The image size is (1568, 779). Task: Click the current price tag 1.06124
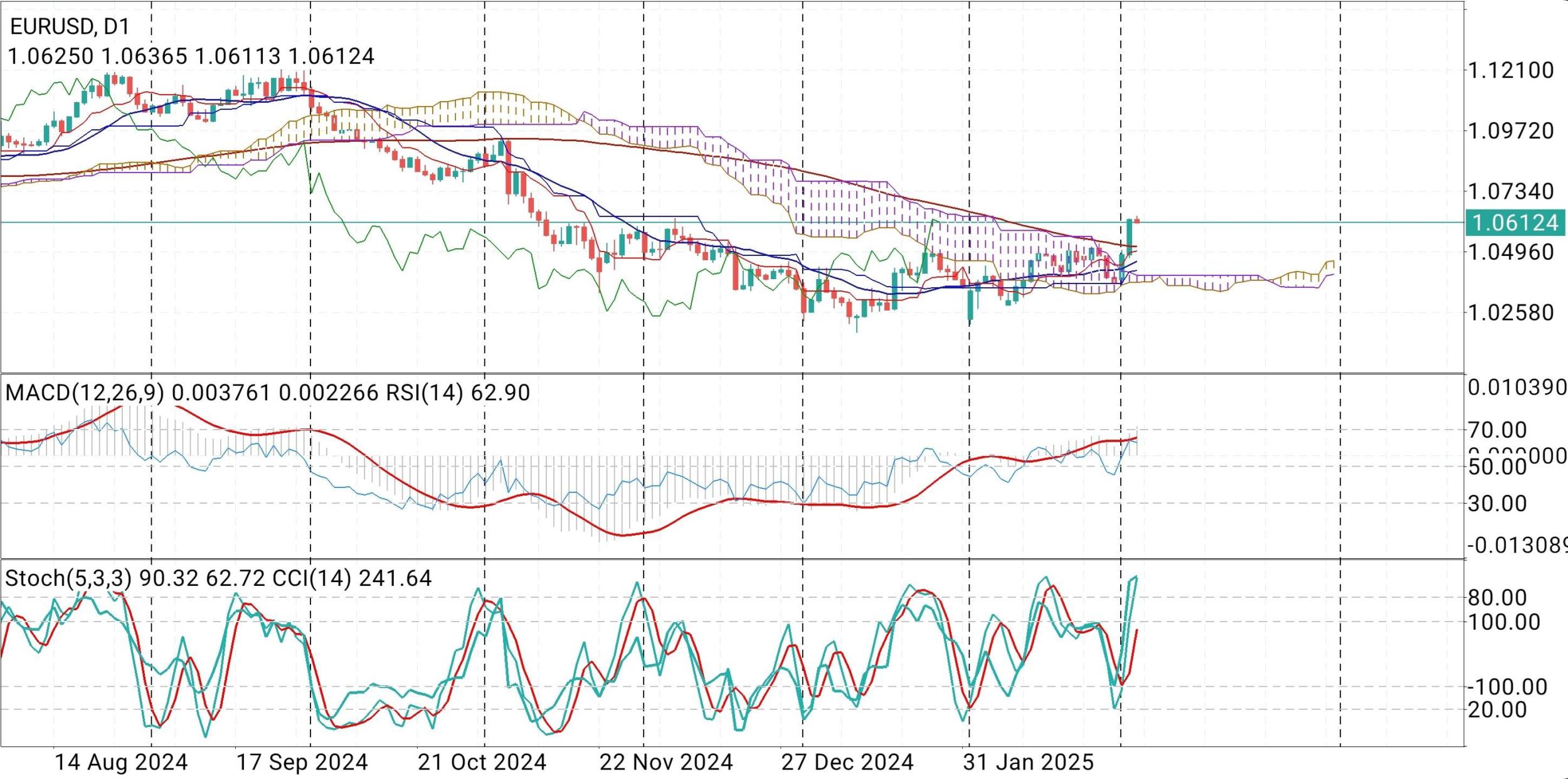pos(1515,223)
